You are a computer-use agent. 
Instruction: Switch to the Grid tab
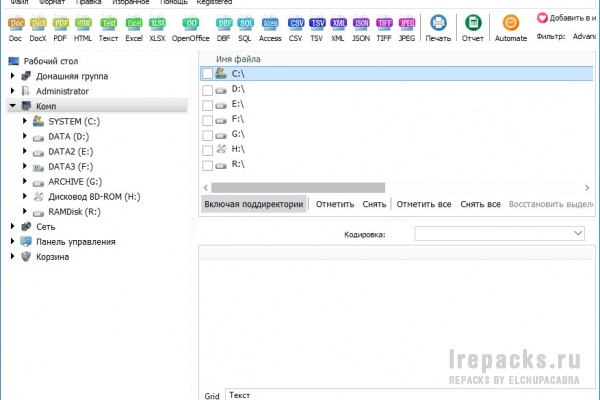coord(212,396)
